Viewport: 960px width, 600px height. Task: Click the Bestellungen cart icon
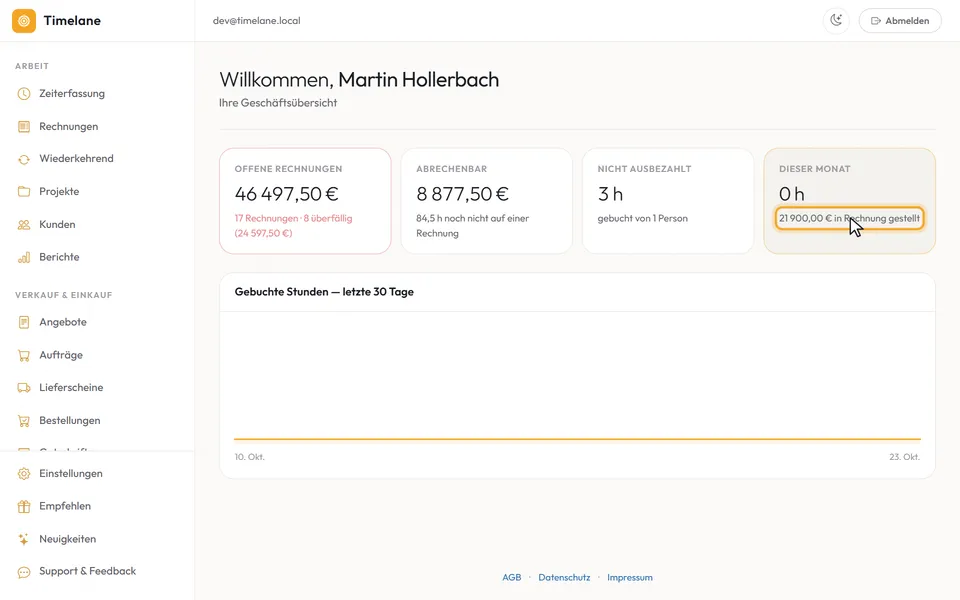pyautogui.click(x=24, y=421)
